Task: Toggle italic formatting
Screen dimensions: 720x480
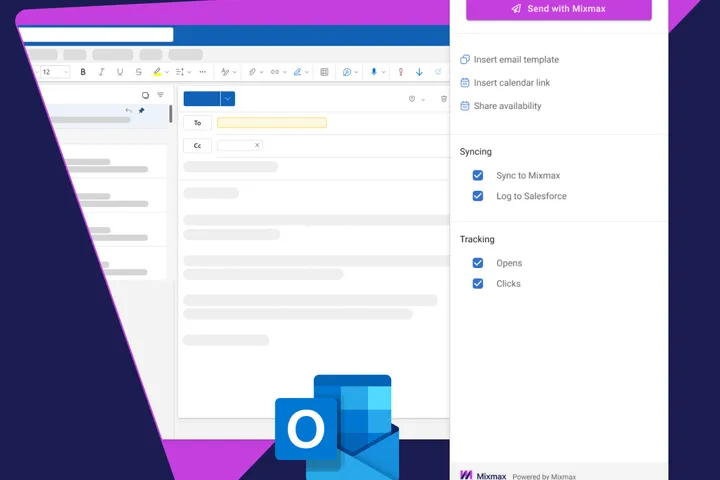Action: coord(101,72)
